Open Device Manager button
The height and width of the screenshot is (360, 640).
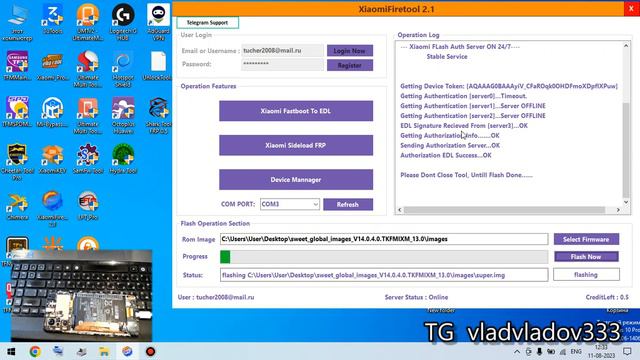[296, 180]
